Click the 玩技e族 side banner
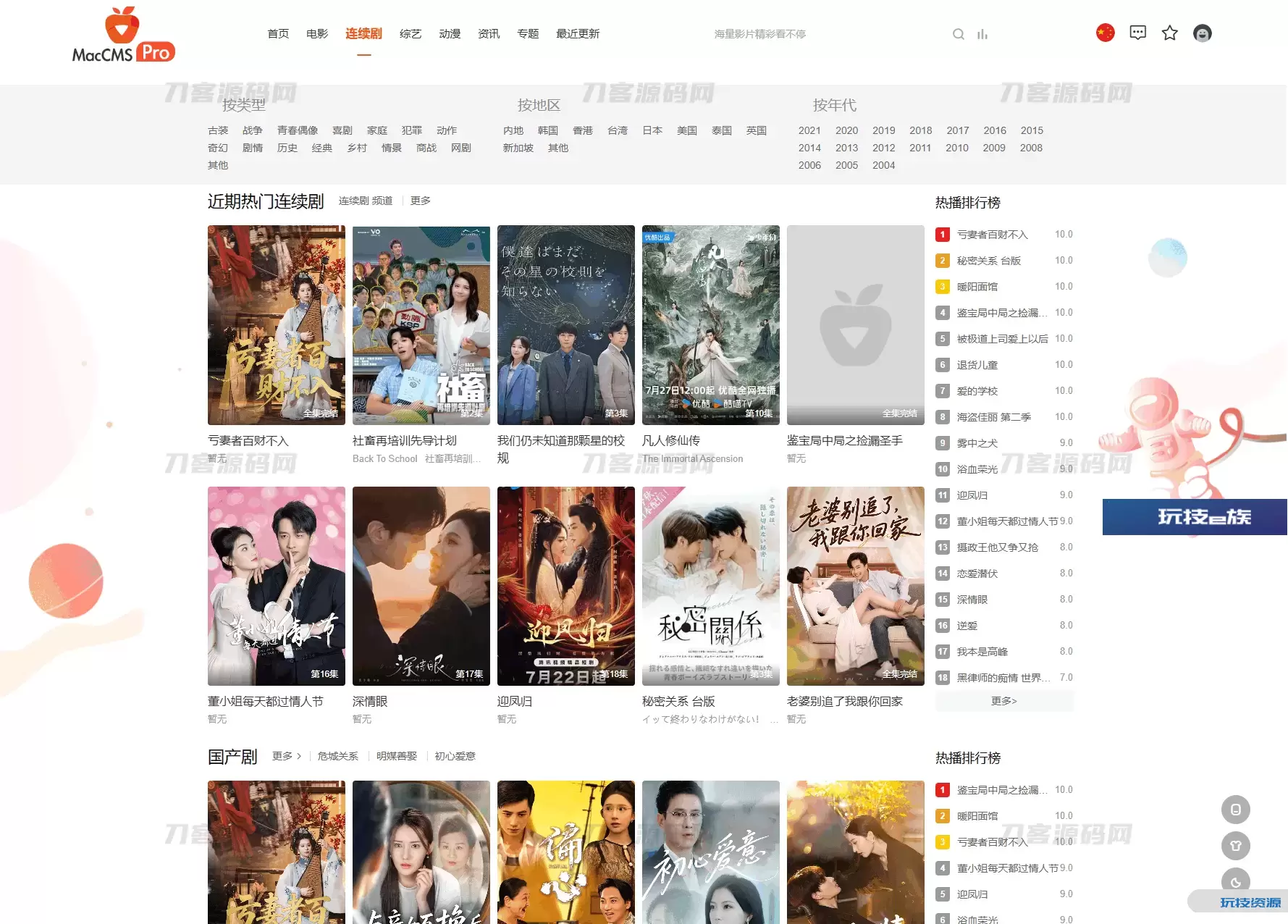This screenshot has width=1288, height=924. point(1195,517)
